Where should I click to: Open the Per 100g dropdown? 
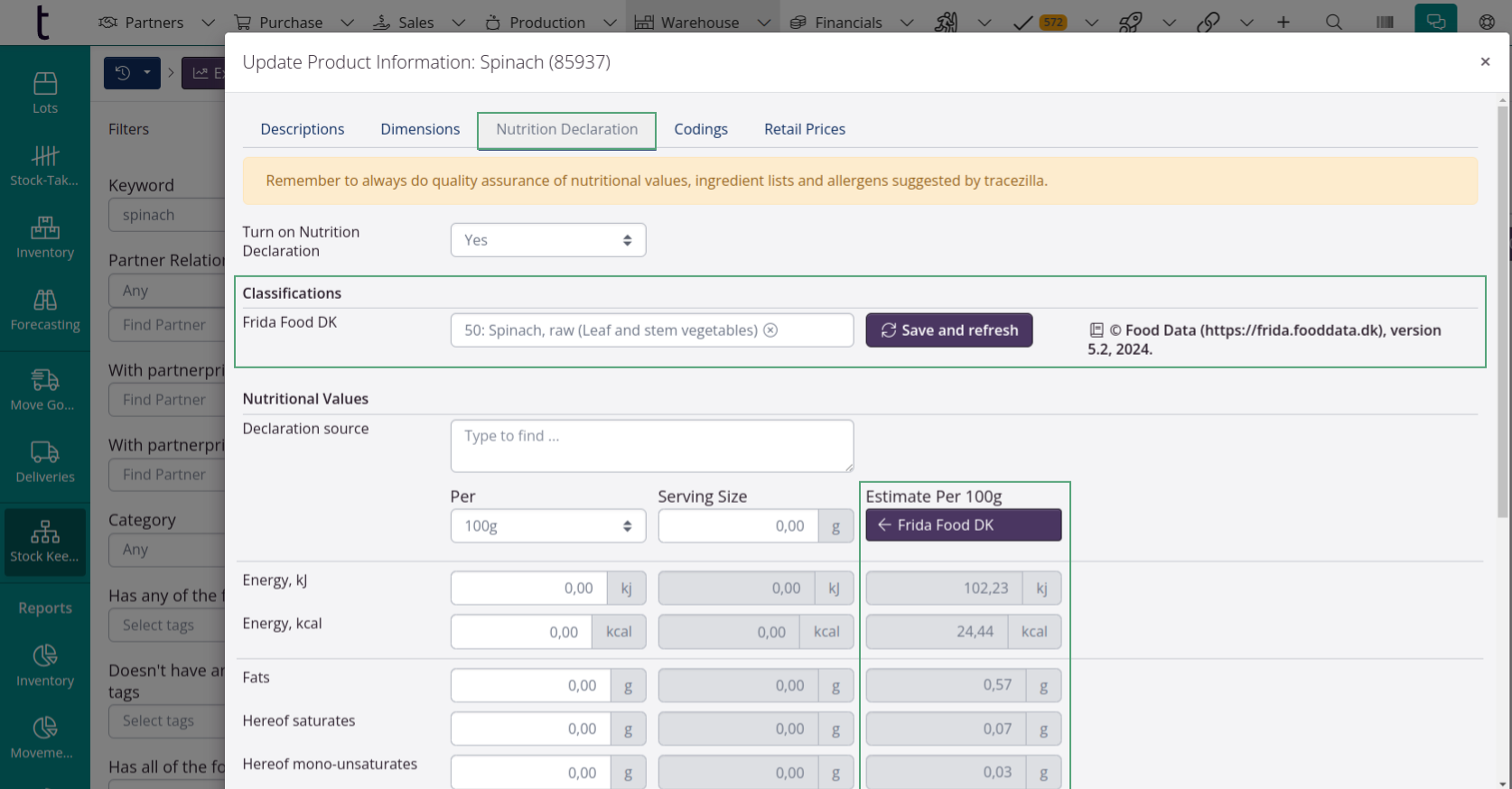tap(547, 526)
